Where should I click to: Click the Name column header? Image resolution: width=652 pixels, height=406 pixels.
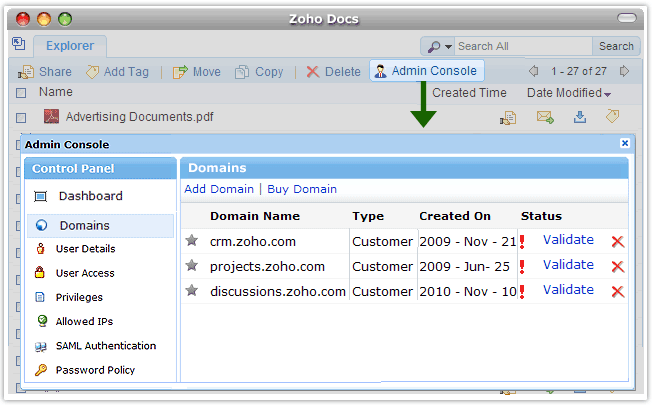[x=56, y=92]
